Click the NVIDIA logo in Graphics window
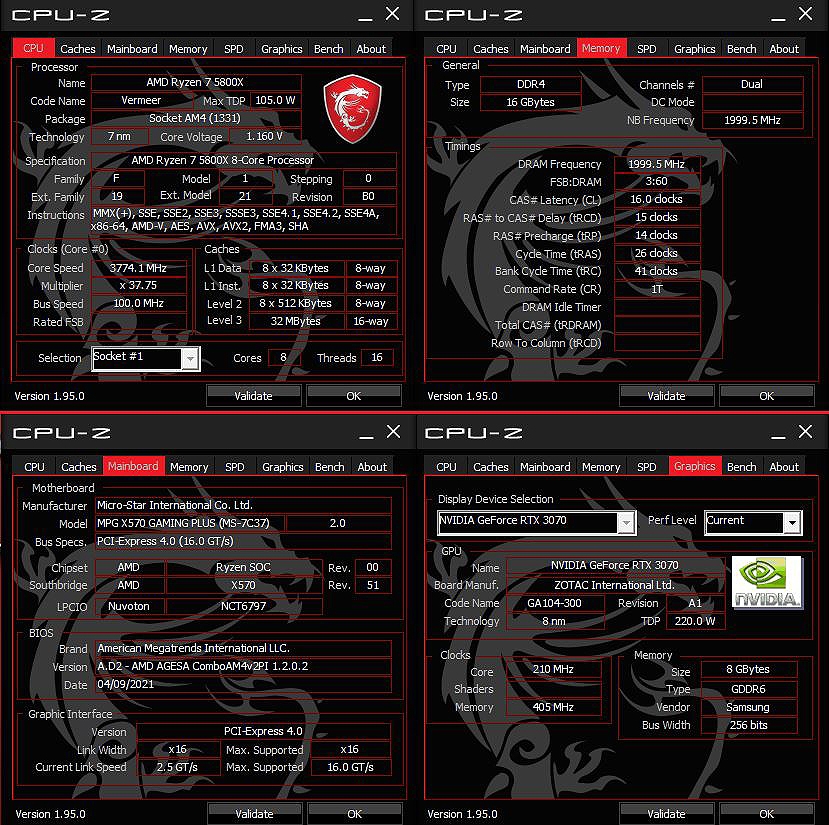 pyautogui.click(x=767, y=582)
